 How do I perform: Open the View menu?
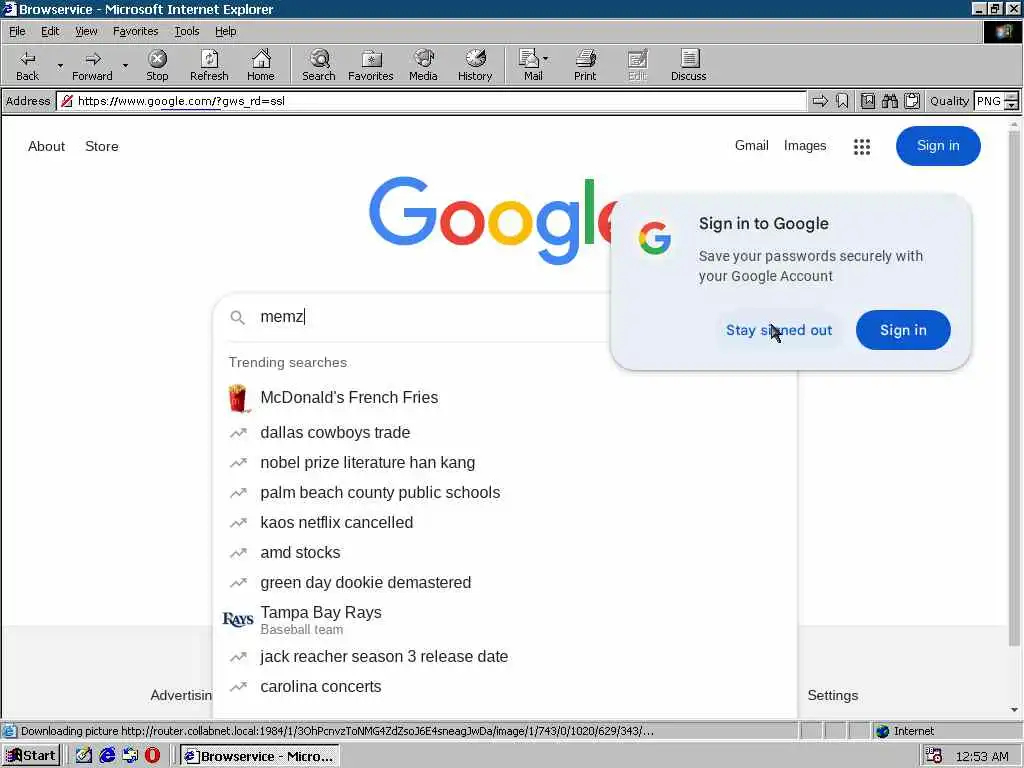pos(86,31)
